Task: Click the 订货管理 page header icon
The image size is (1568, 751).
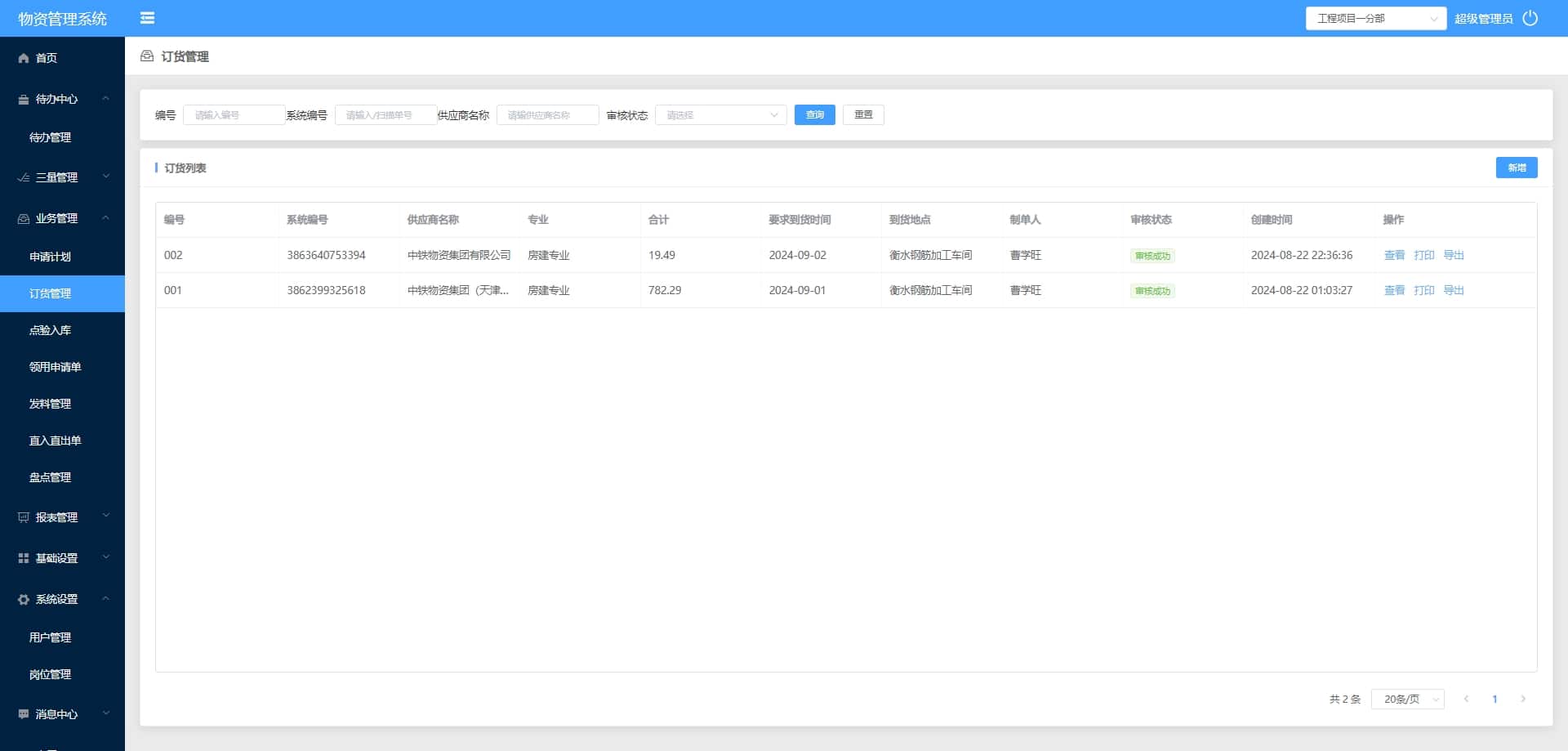Action: (x=147, y=56)
